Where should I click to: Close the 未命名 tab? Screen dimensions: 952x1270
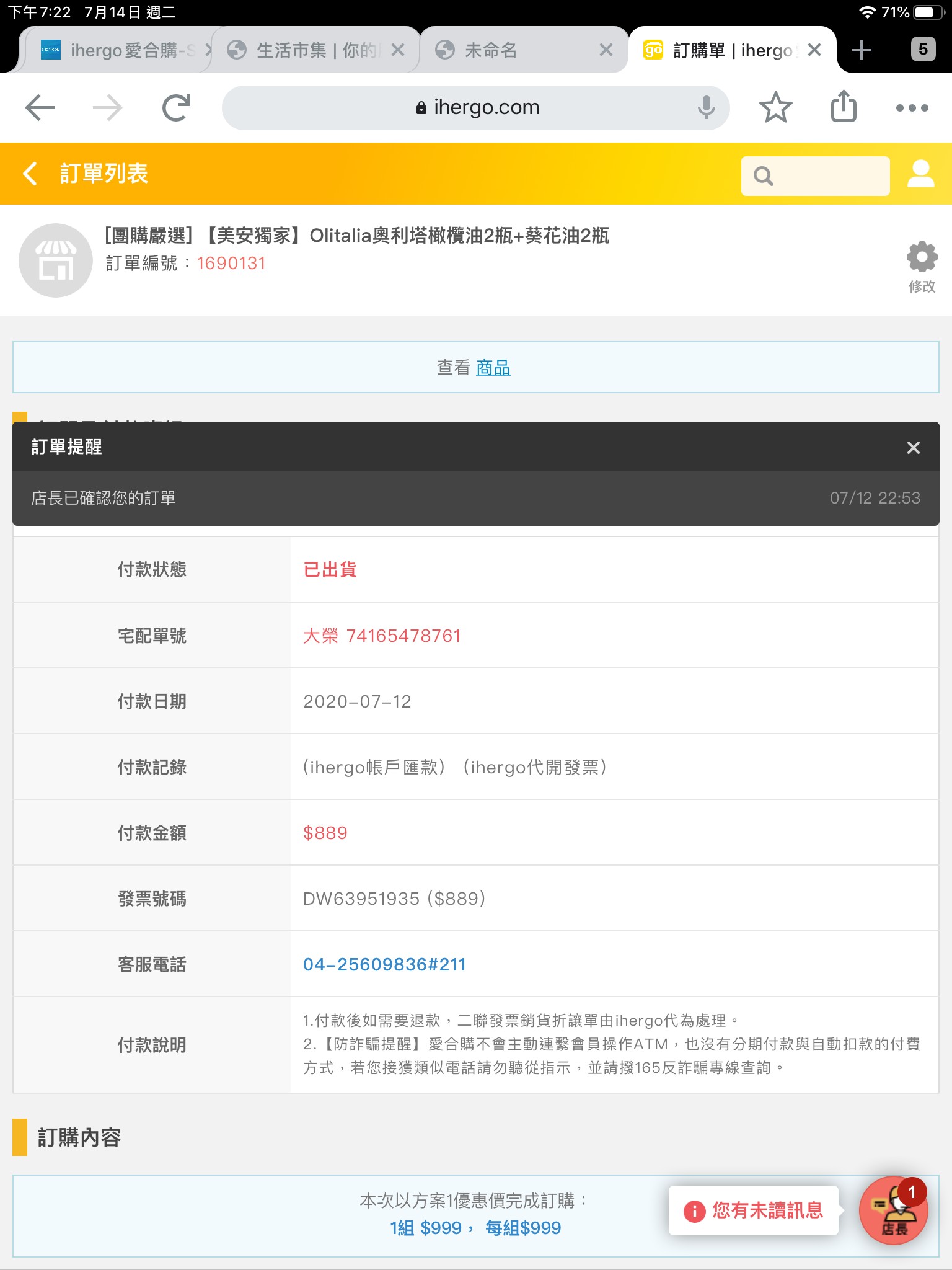tap(606, 50)
